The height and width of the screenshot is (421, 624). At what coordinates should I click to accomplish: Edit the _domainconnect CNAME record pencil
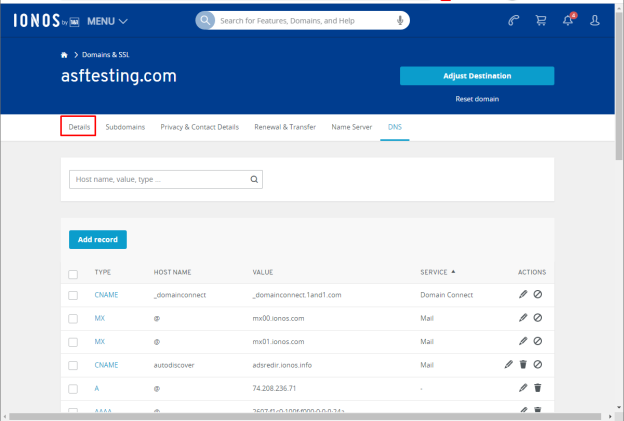[x=523, y=294]
